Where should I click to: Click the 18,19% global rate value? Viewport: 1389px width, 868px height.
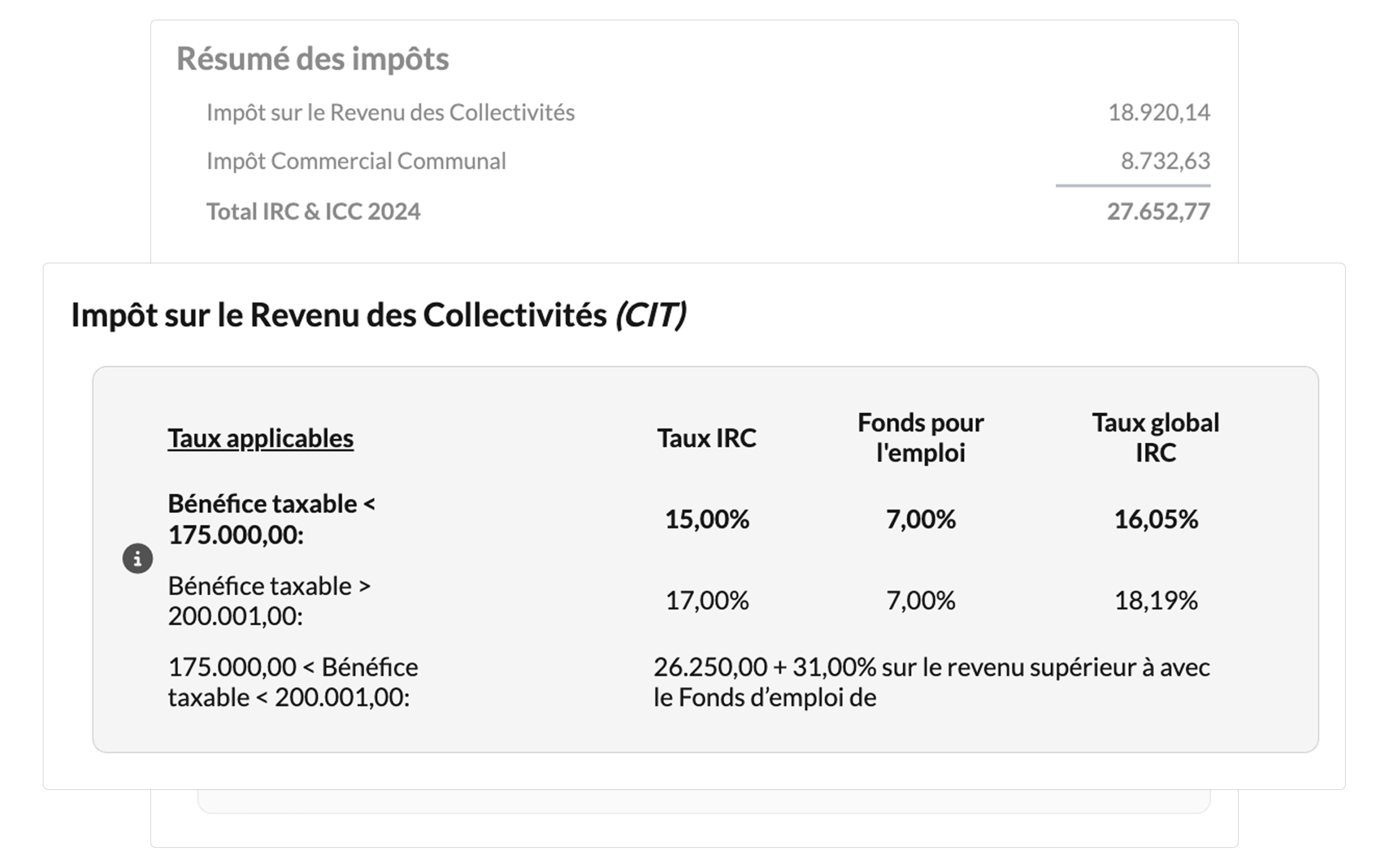pyautogui.click(x=1156, y=601)
